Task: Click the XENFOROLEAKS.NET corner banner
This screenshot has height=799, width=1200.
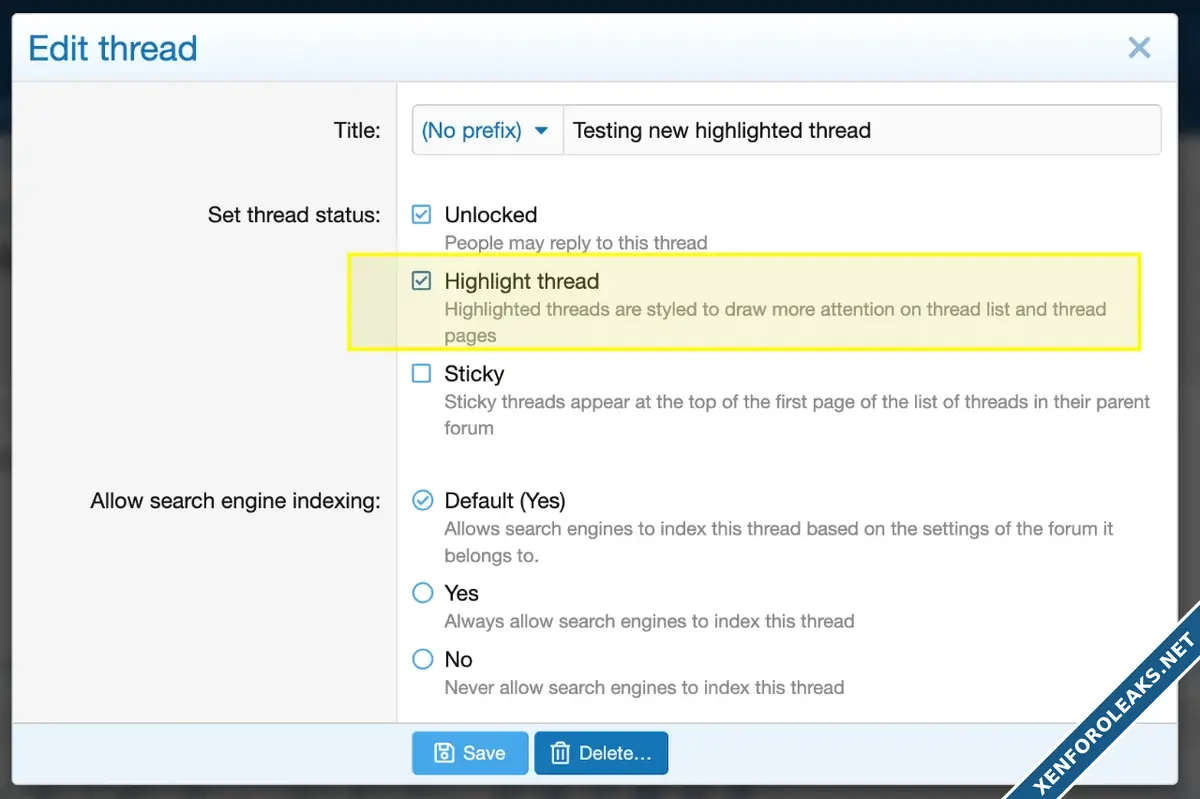Action: [1113, 714]
